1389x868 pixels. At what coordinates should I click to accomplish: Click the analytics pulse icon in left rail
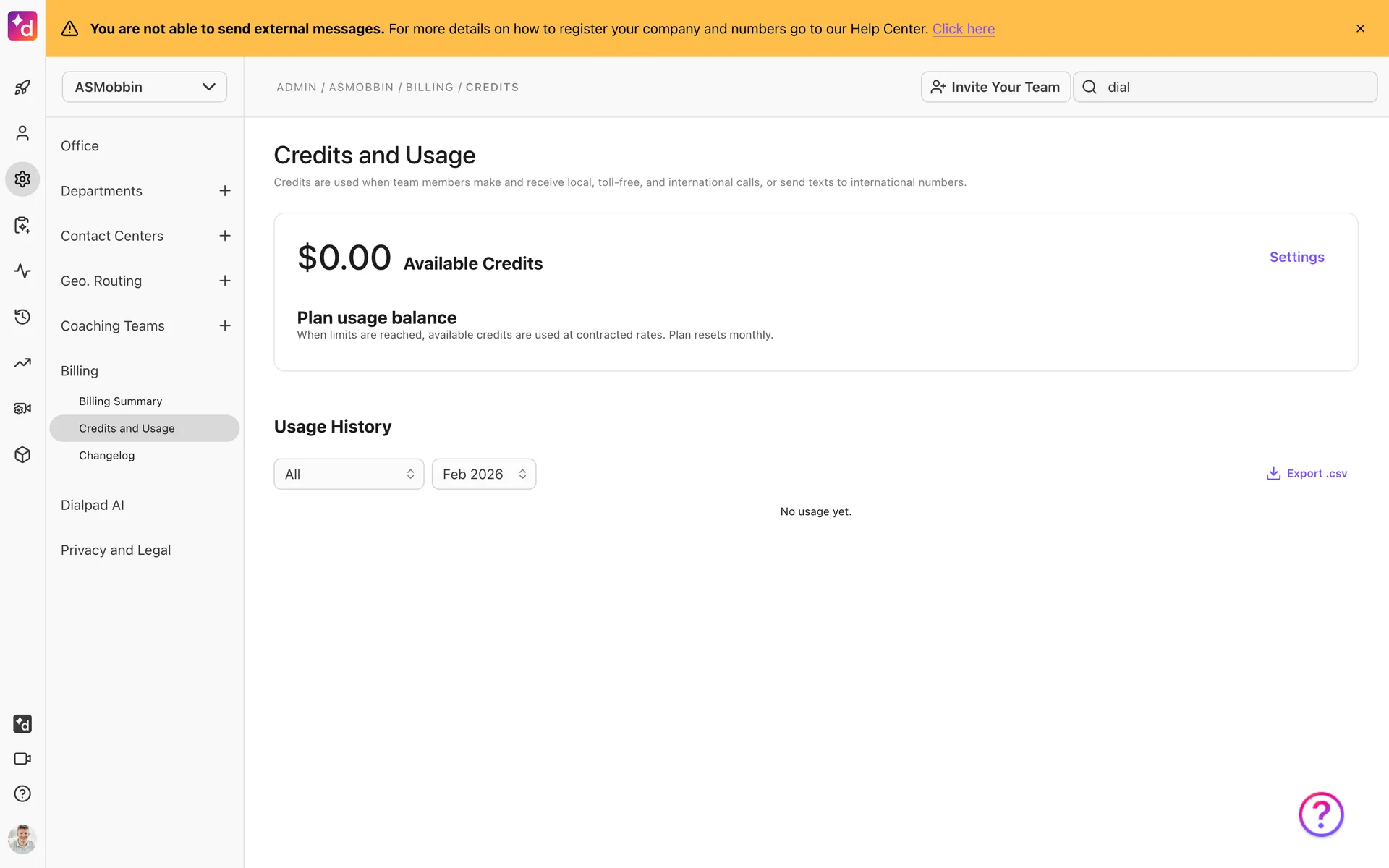tap(22, 271)
